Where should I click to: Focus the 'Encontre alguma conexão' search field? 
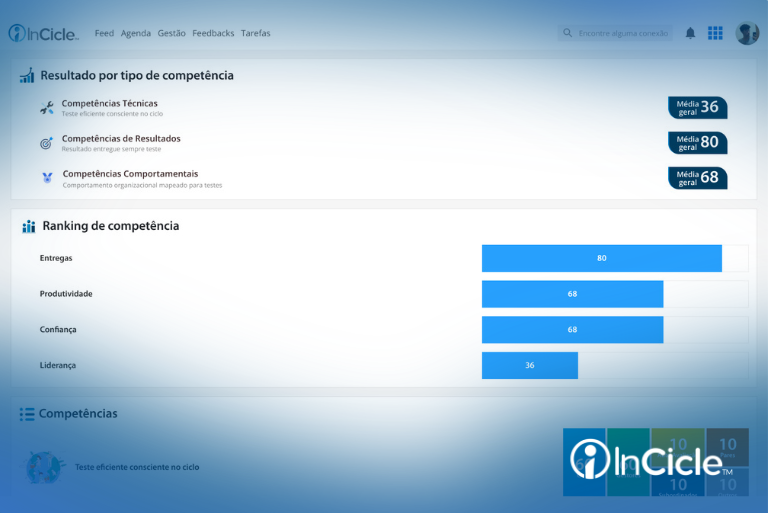615,33
